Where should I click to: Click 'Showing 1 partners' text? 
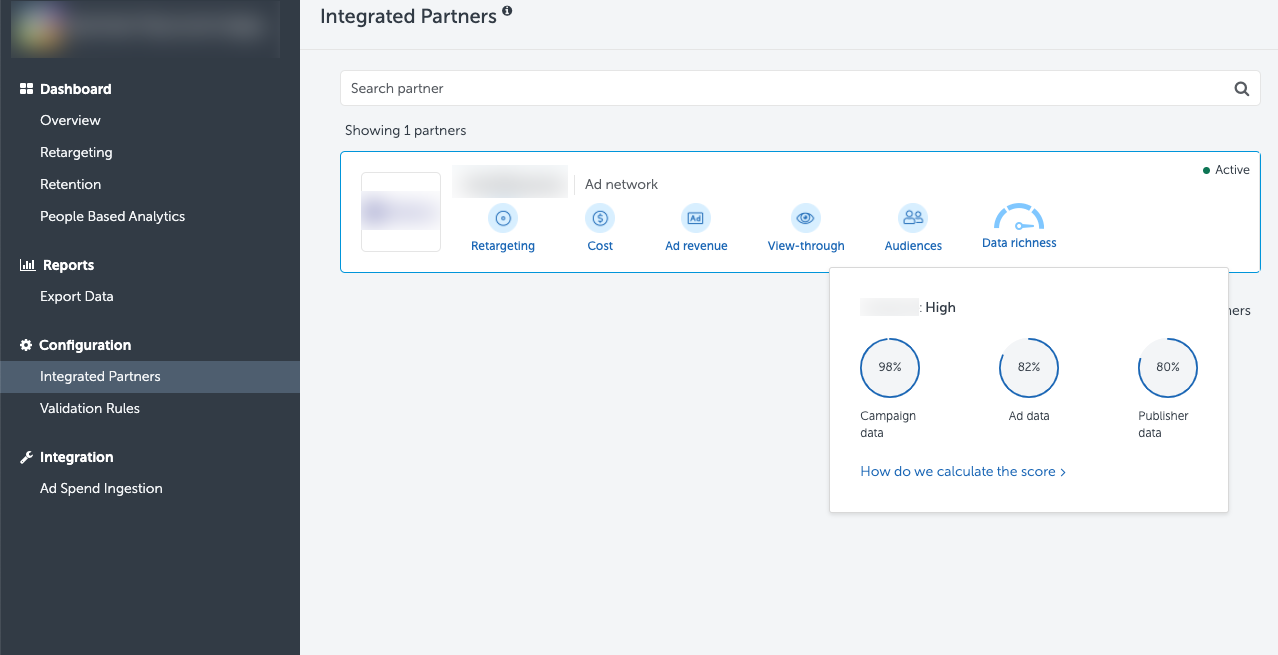point(405,130)
